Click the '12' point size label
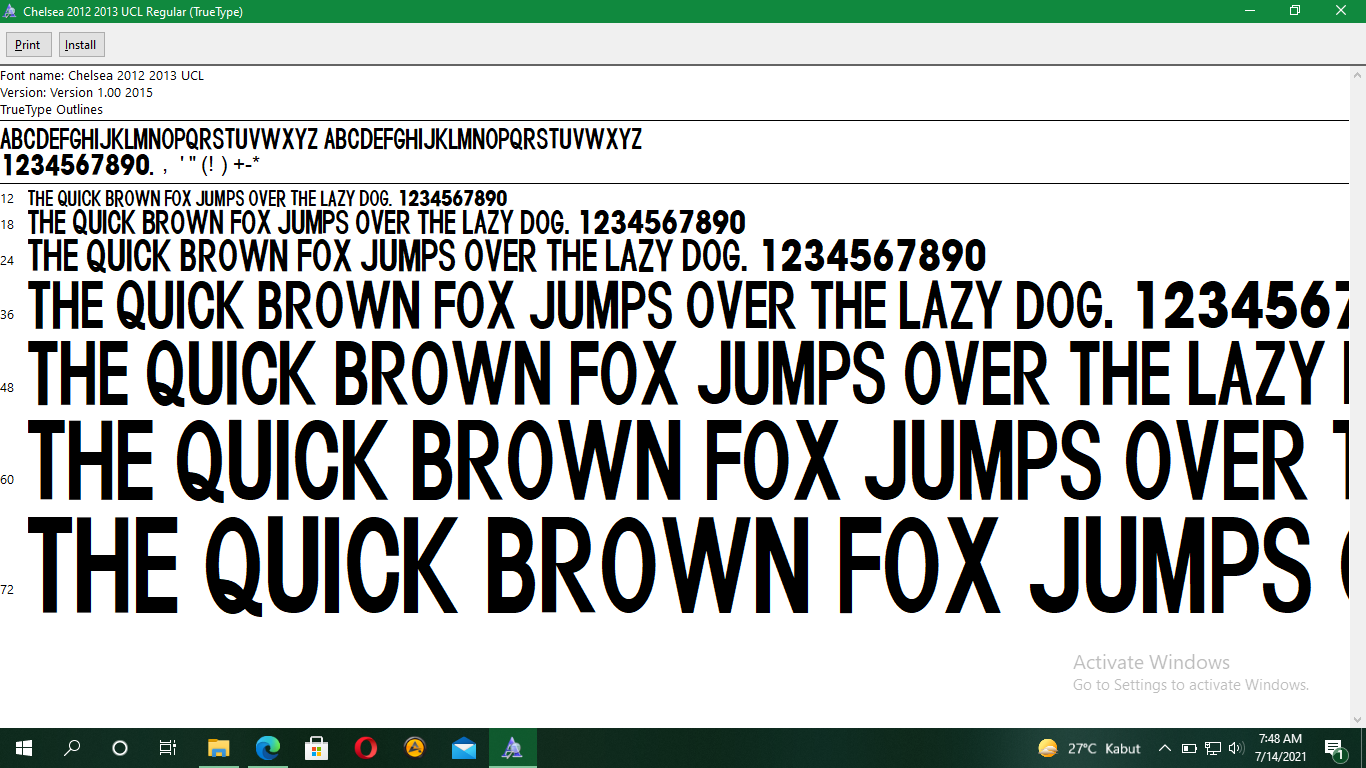Viewport: 1366px width, 768px height. (x=7, y=199)
